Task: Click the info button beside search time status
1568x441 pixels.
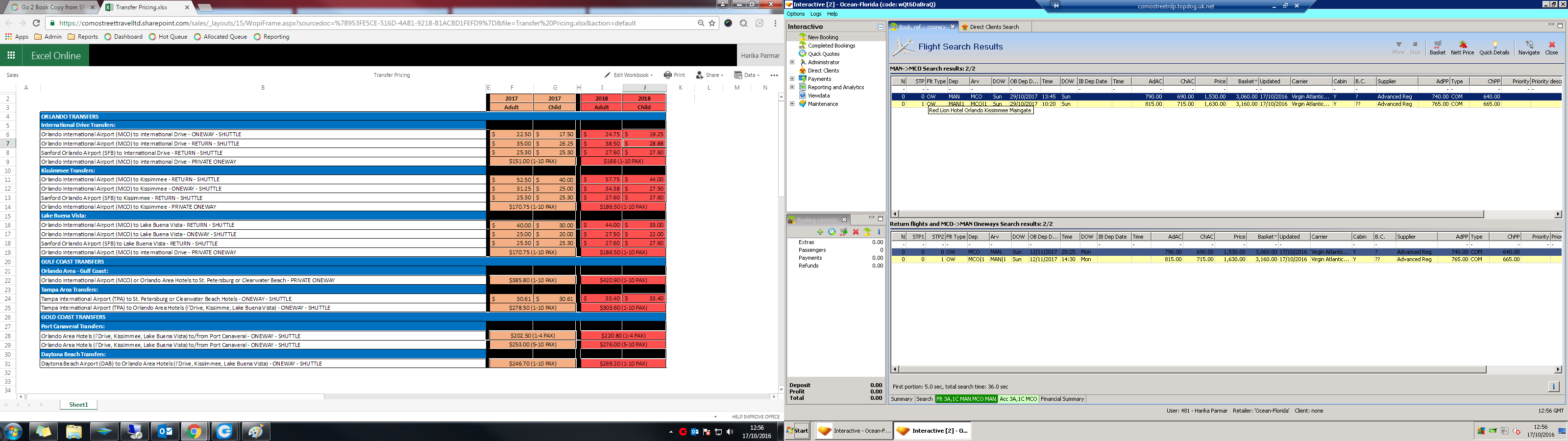Action: (x=1553, y=386)
